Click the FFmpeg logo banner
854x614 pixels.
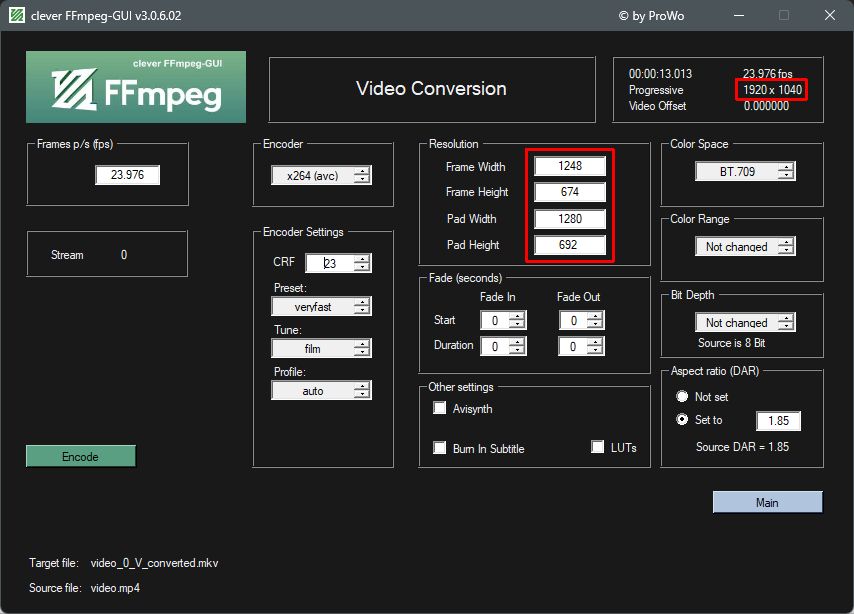(136, 87)
